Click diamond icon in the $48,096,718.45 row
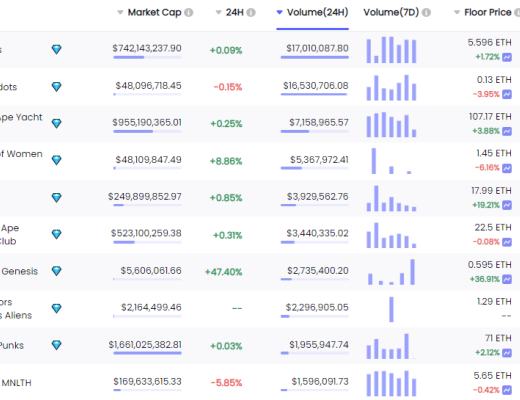The height and width of the screenshot is (400, 520). pos(57,87)
